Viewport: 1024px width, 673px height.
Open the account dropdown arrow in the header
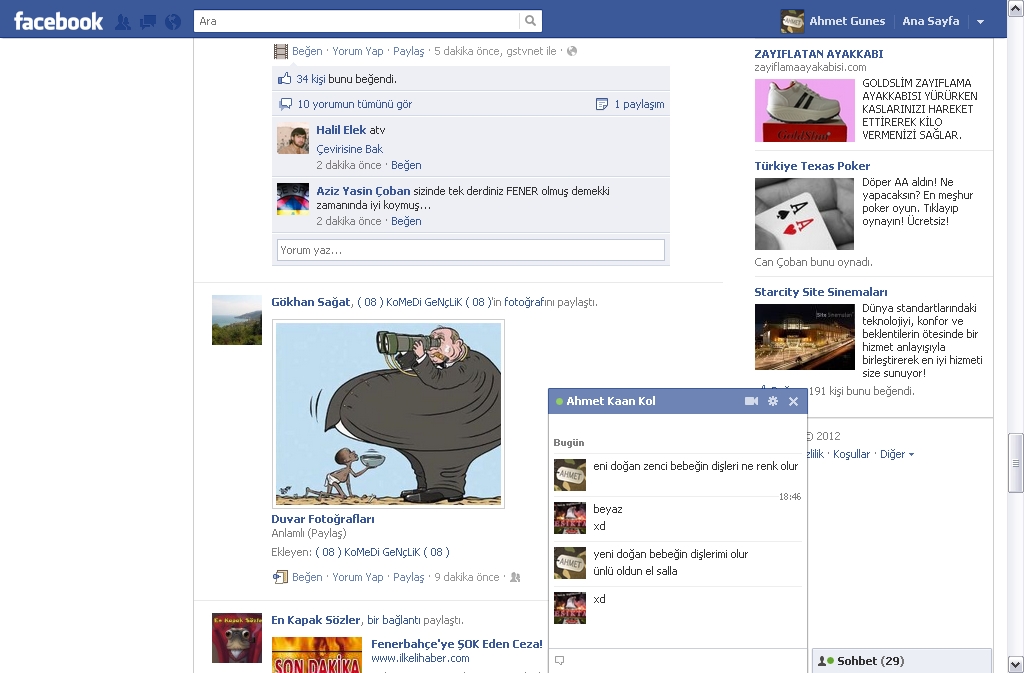pyautogui.click(x=980, y=22)
